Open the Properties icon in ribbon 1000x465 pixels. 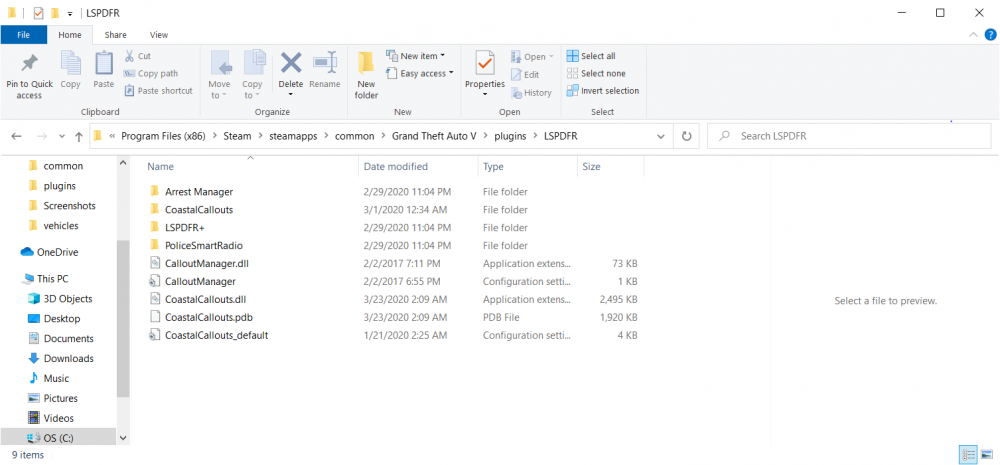tap(485, 66)
